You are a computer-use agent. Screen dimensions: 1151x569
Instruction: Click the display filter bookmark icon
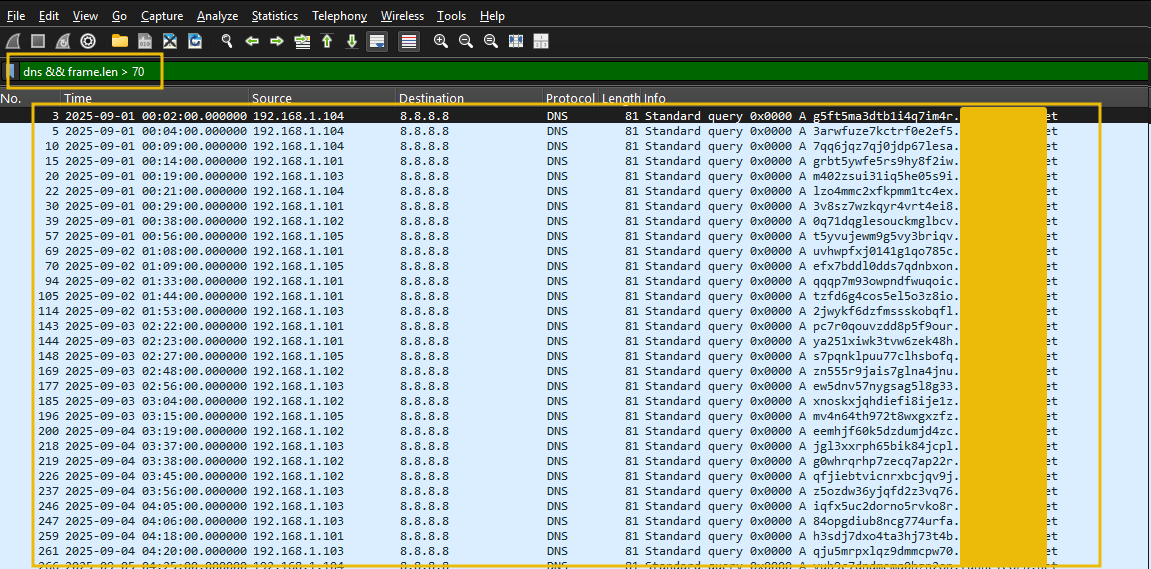11,71
